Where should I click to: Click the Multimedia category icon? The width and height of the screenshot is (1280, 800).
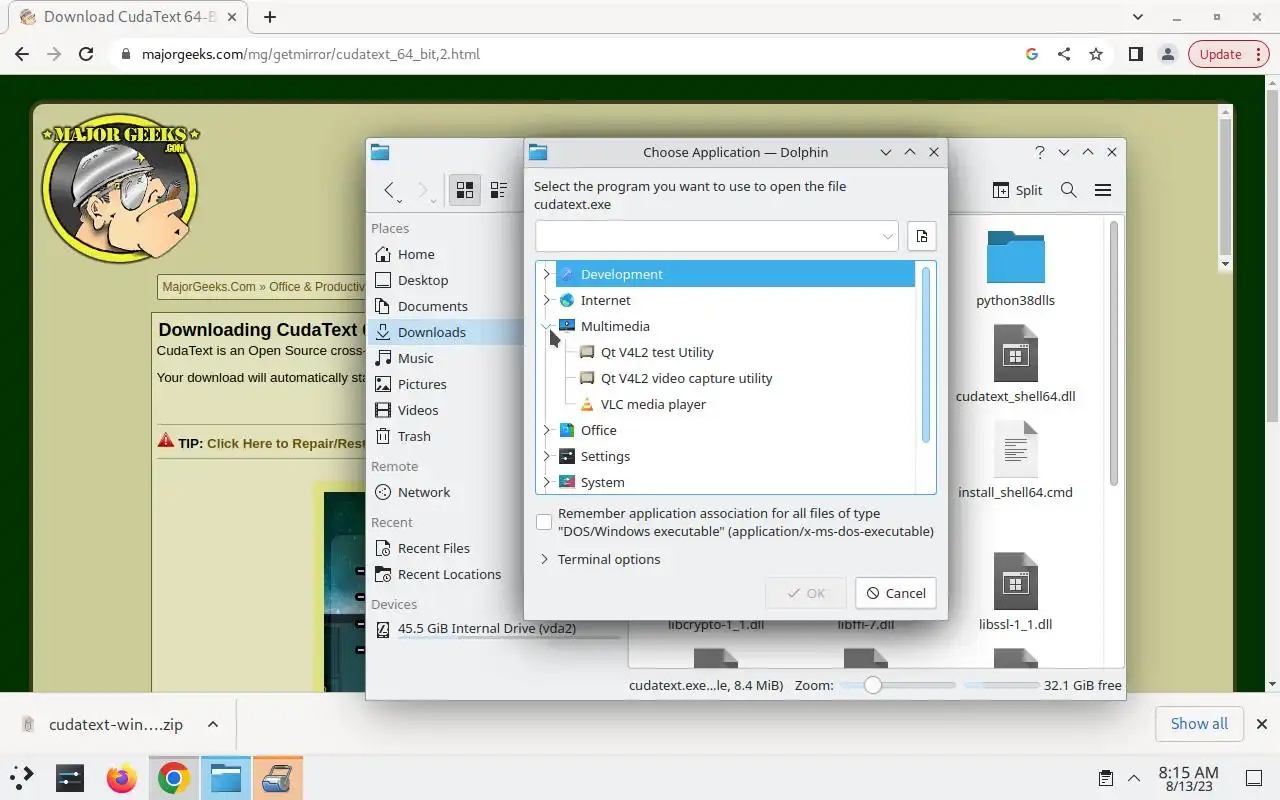pos(567,326)
